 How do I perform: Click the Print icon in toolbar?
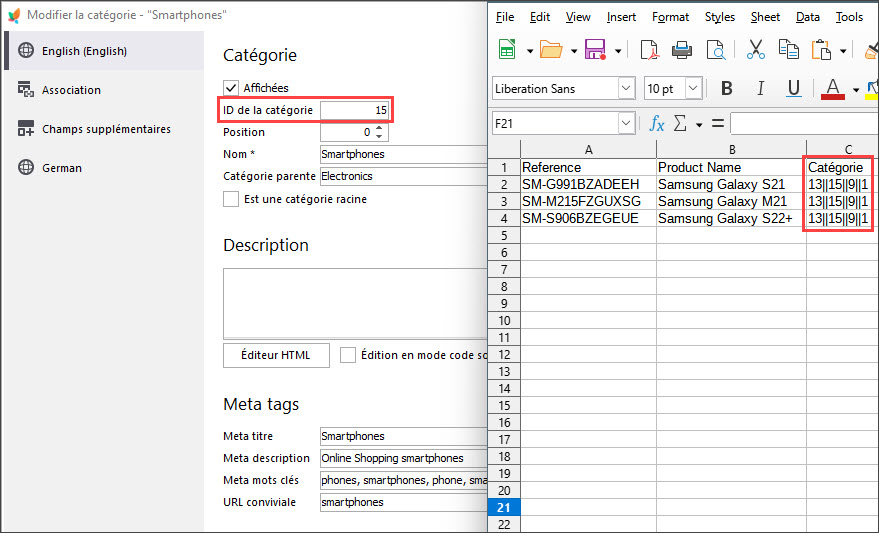tap(682, 50)
